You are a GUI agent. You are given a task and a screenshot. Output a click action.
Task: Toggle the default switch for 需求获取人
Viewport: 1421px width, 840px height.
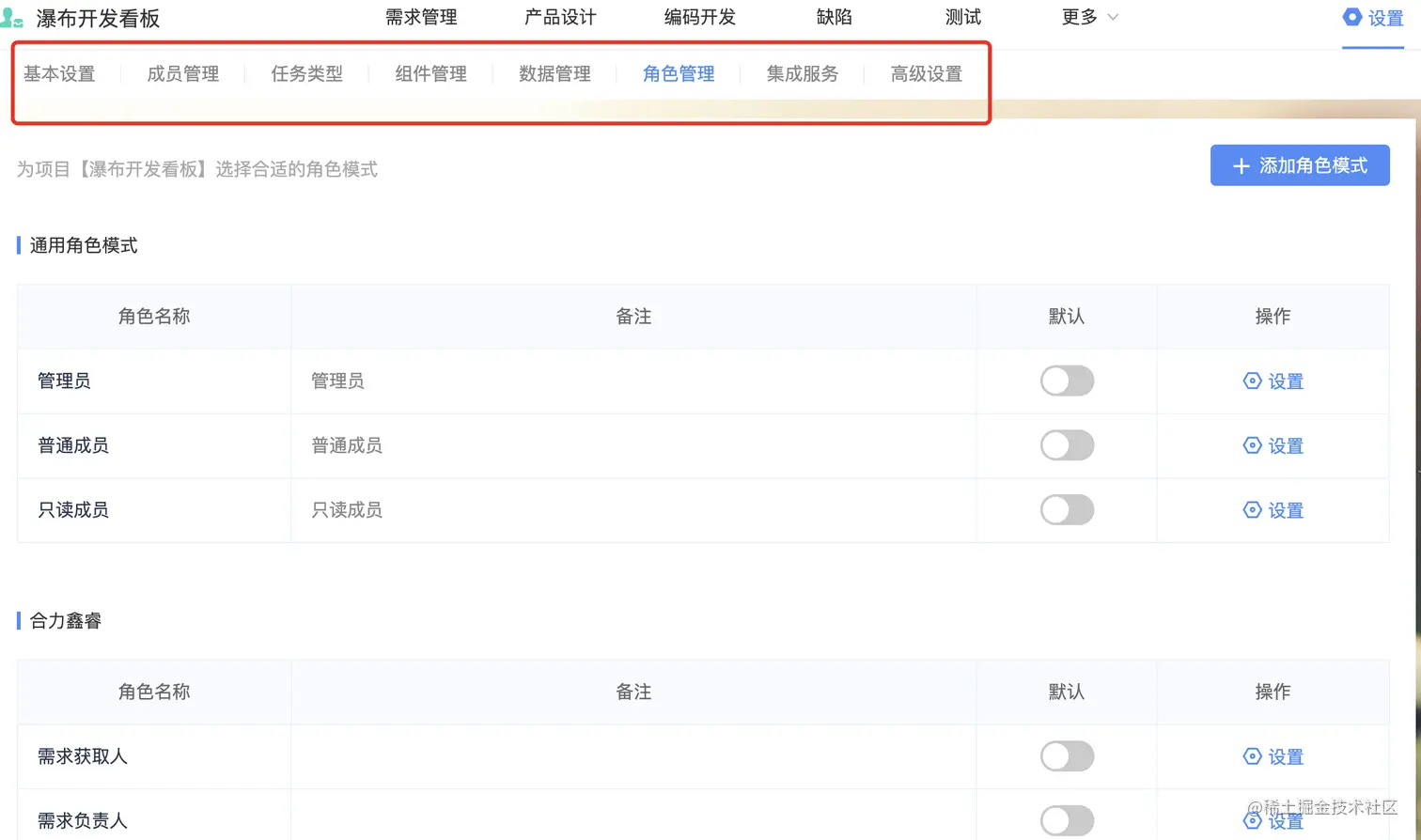click(1067, 756)
